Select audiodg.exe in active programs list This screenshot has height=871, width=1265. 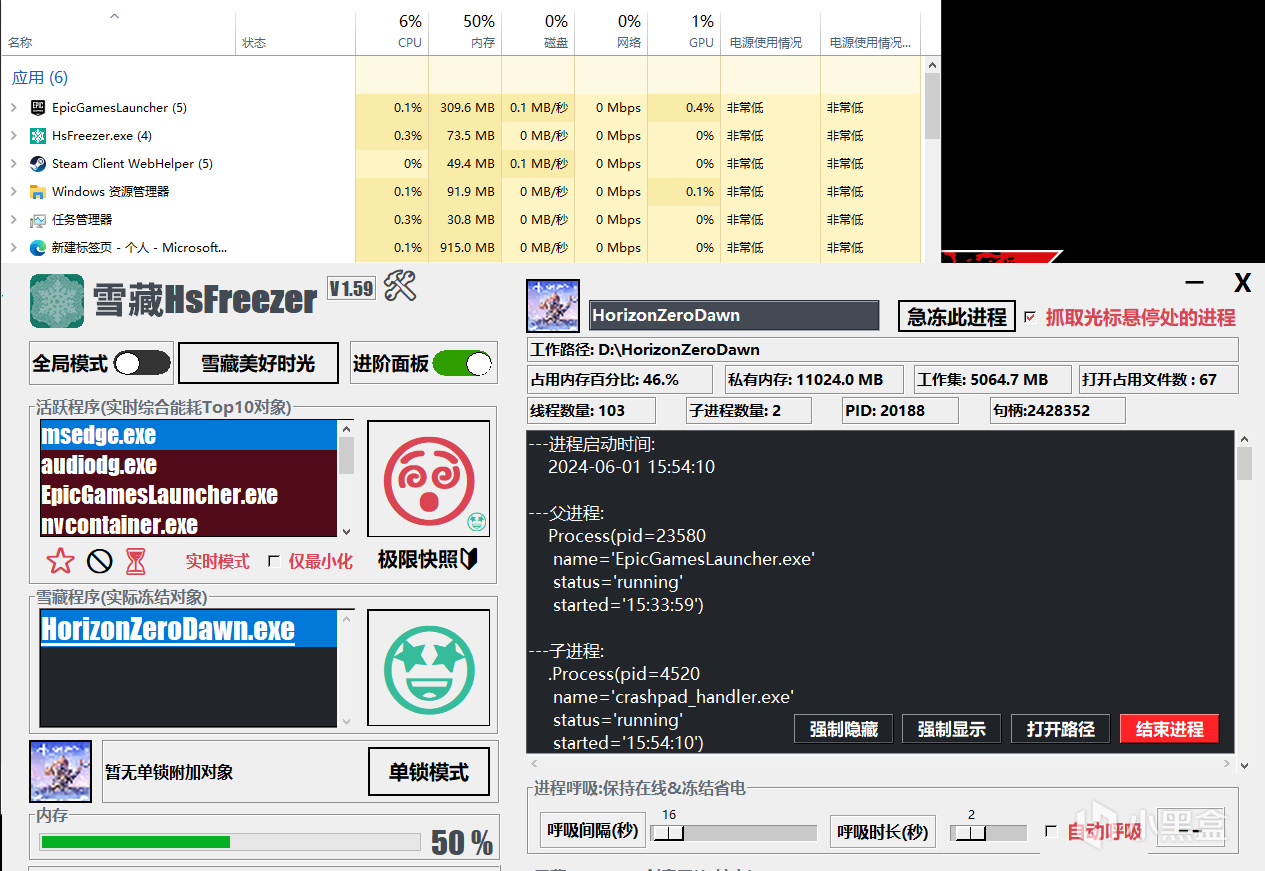[189, 465]
